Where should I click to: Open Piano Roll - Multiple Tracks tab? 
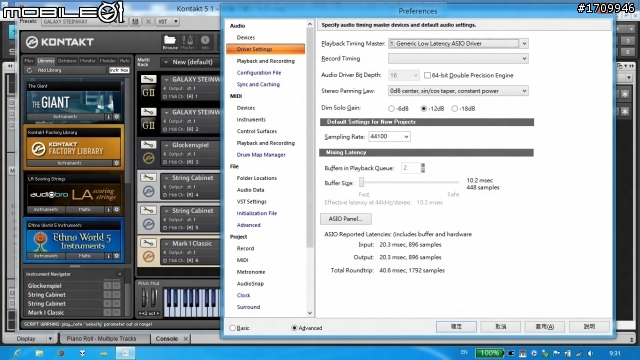coord(101,338)
